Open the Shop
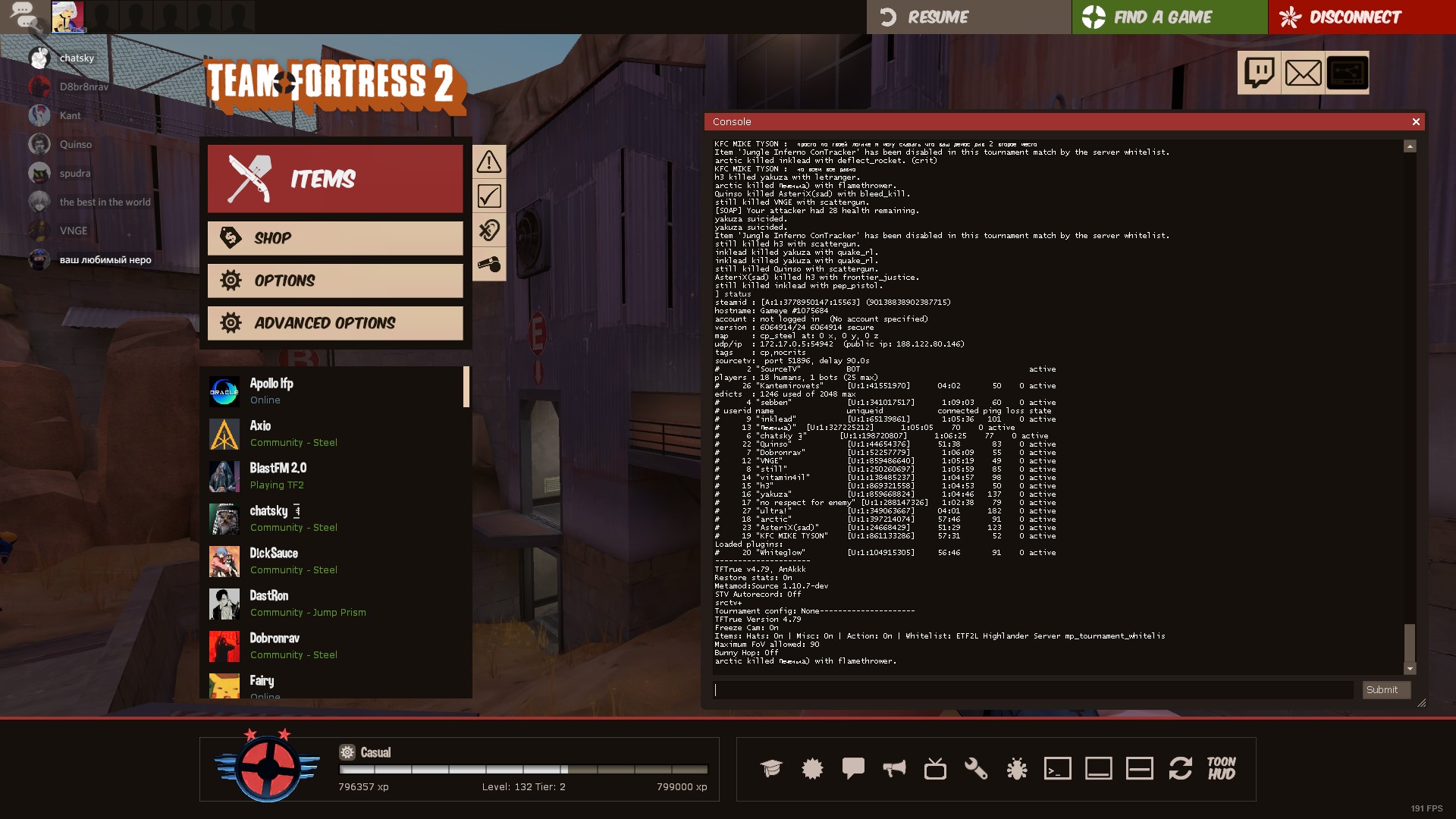1456x819 pixels. point(335,238)
